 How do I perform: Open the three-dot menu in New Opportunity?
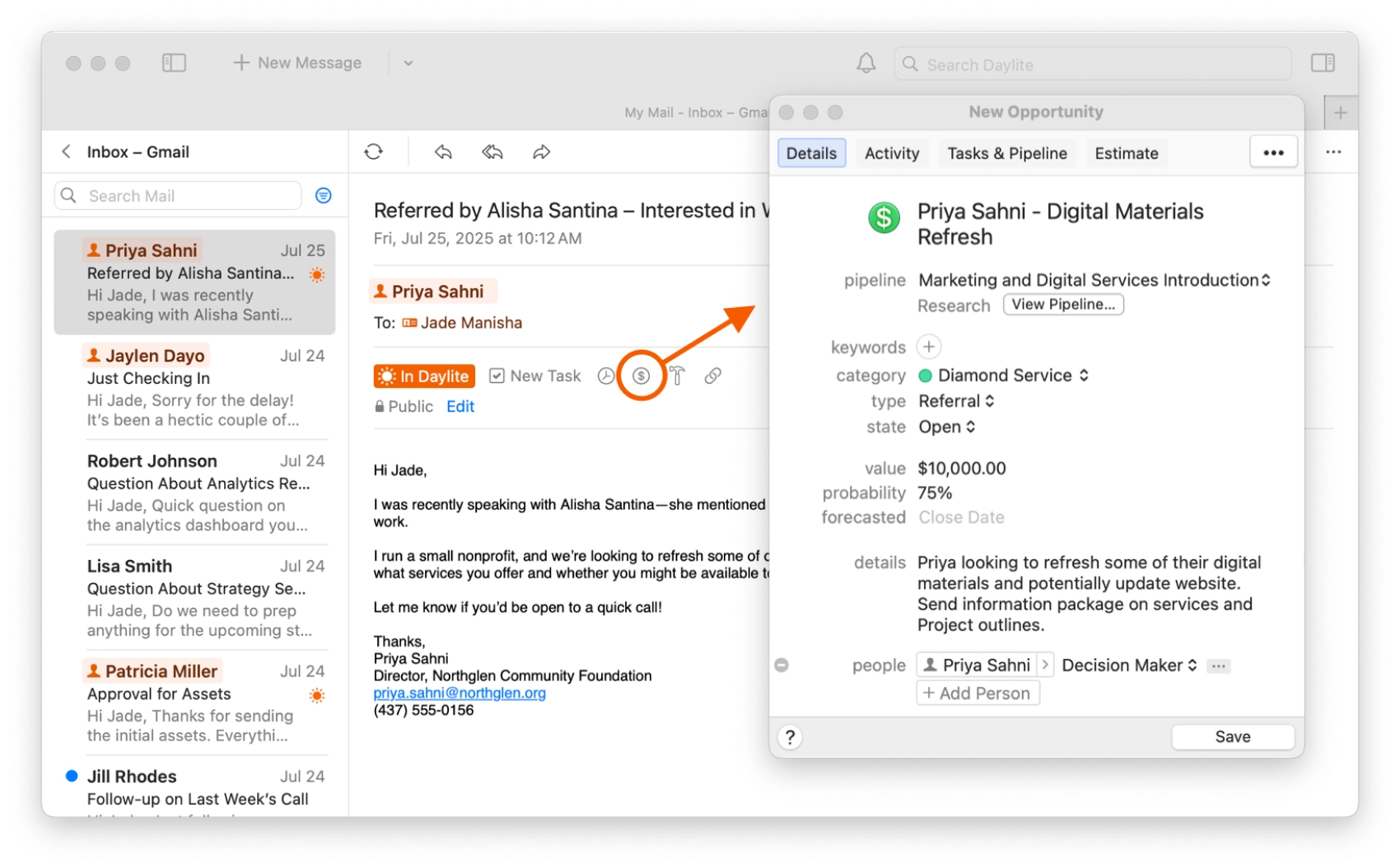[x=1273, y=152]
